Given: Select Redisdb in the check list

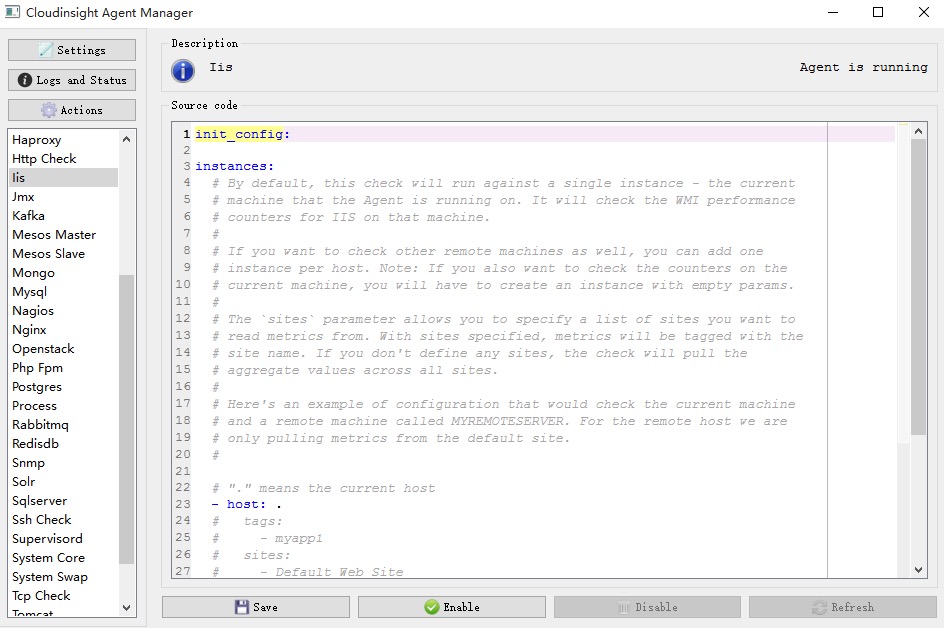Looking at the screenshot, I should [64, 444].
